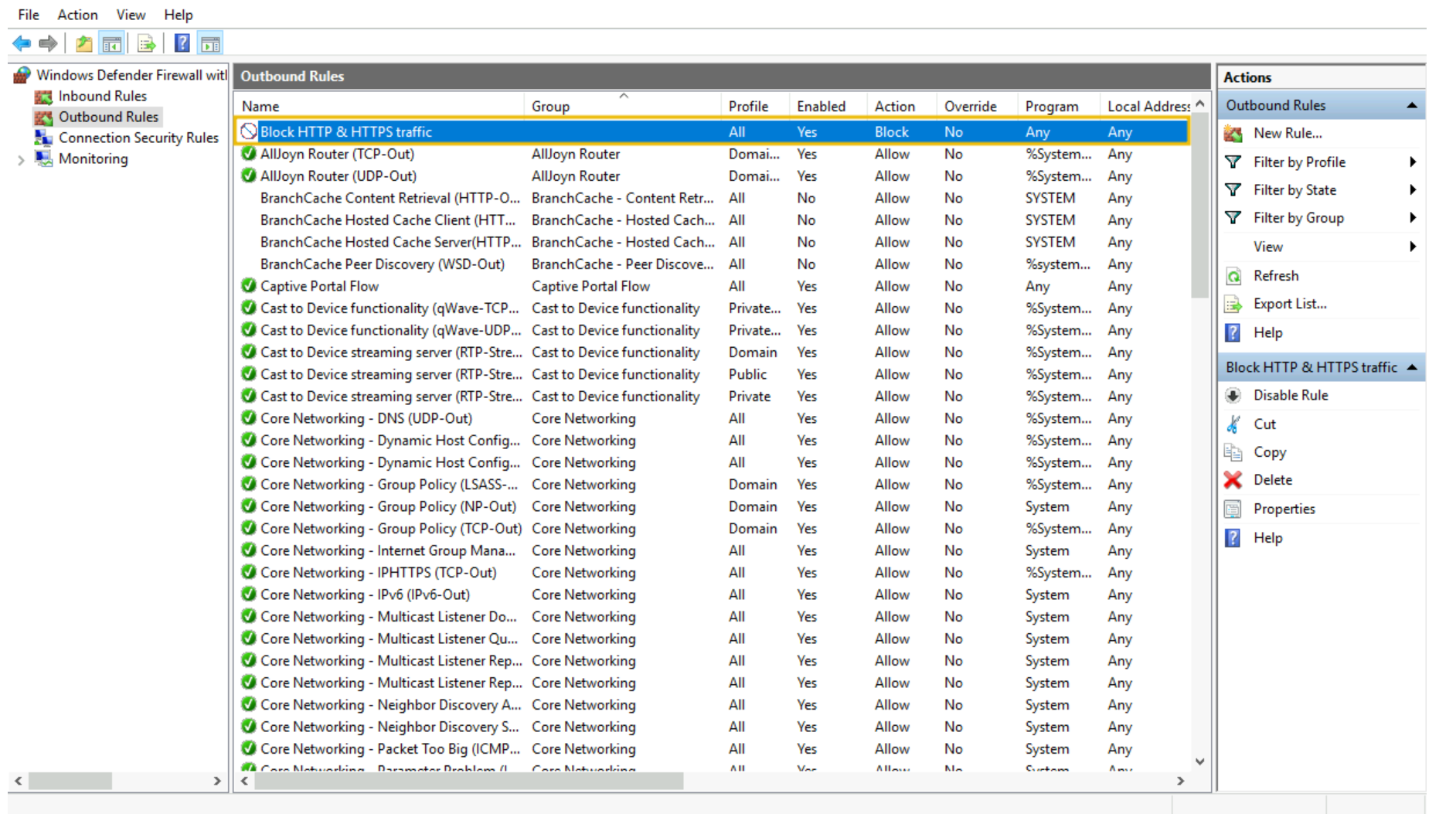This screenshot has height=814, width=1456.
Task: Open the View menu in the menu bar
Action: click(x=131, y=15)
